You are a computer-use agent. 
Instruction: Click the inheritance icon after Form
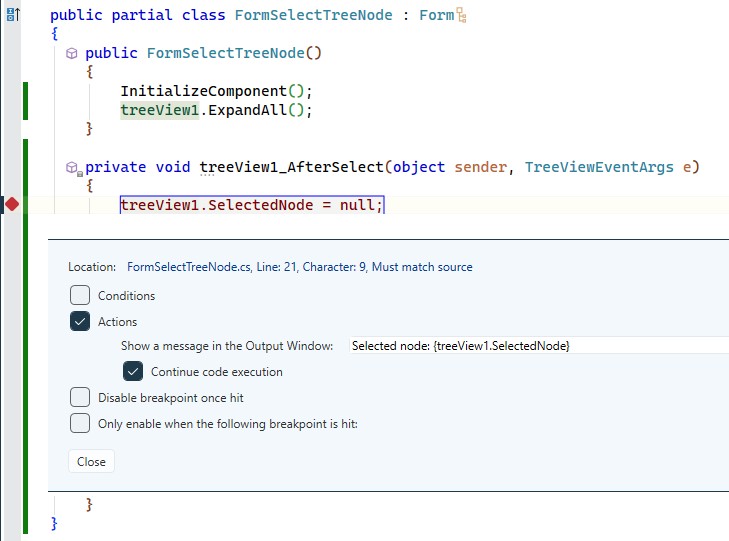coord(461,15)
